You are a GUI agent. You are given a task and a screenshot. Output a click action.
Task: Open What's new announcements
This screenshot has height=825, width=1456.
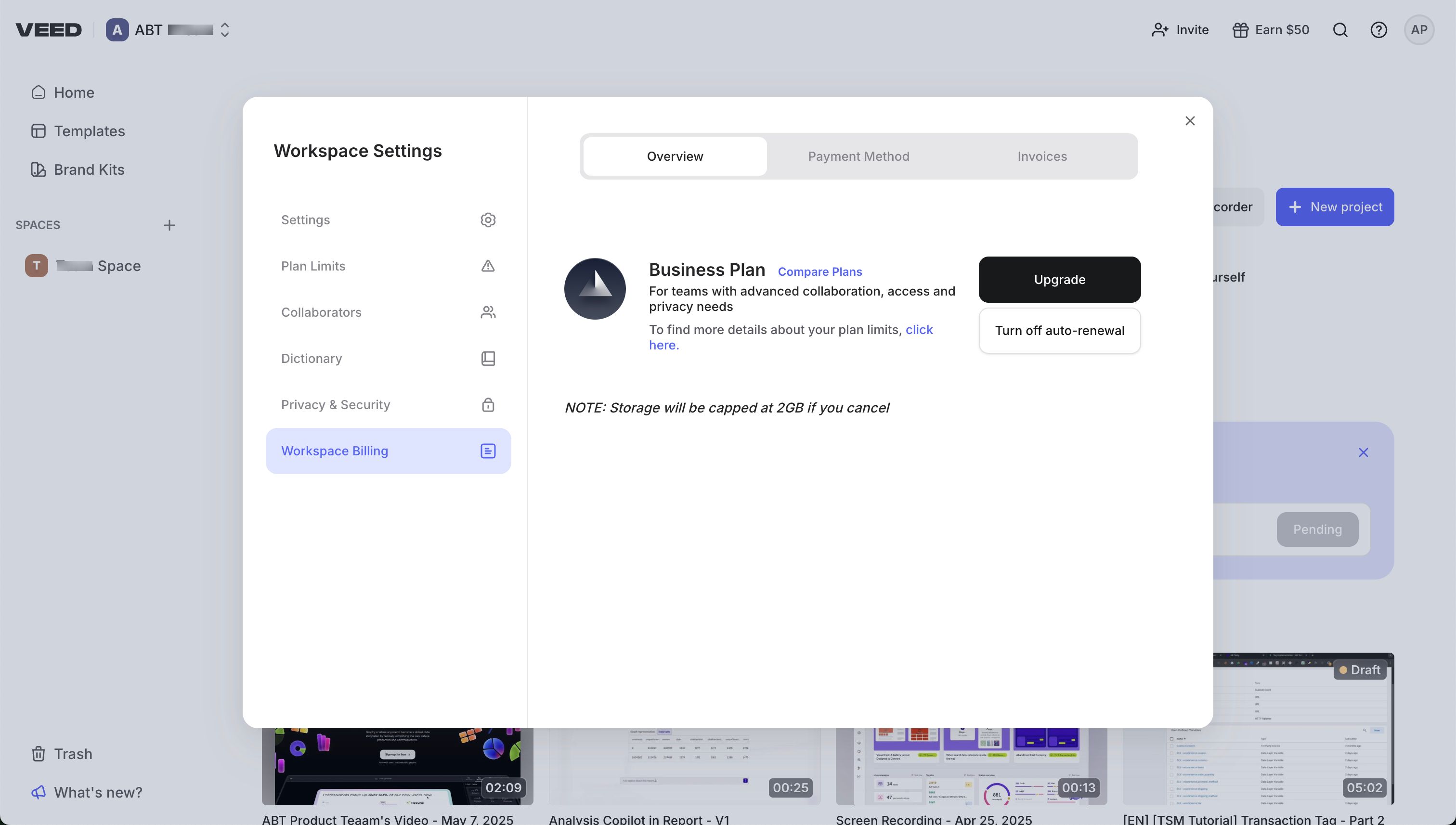pos(87,792)
